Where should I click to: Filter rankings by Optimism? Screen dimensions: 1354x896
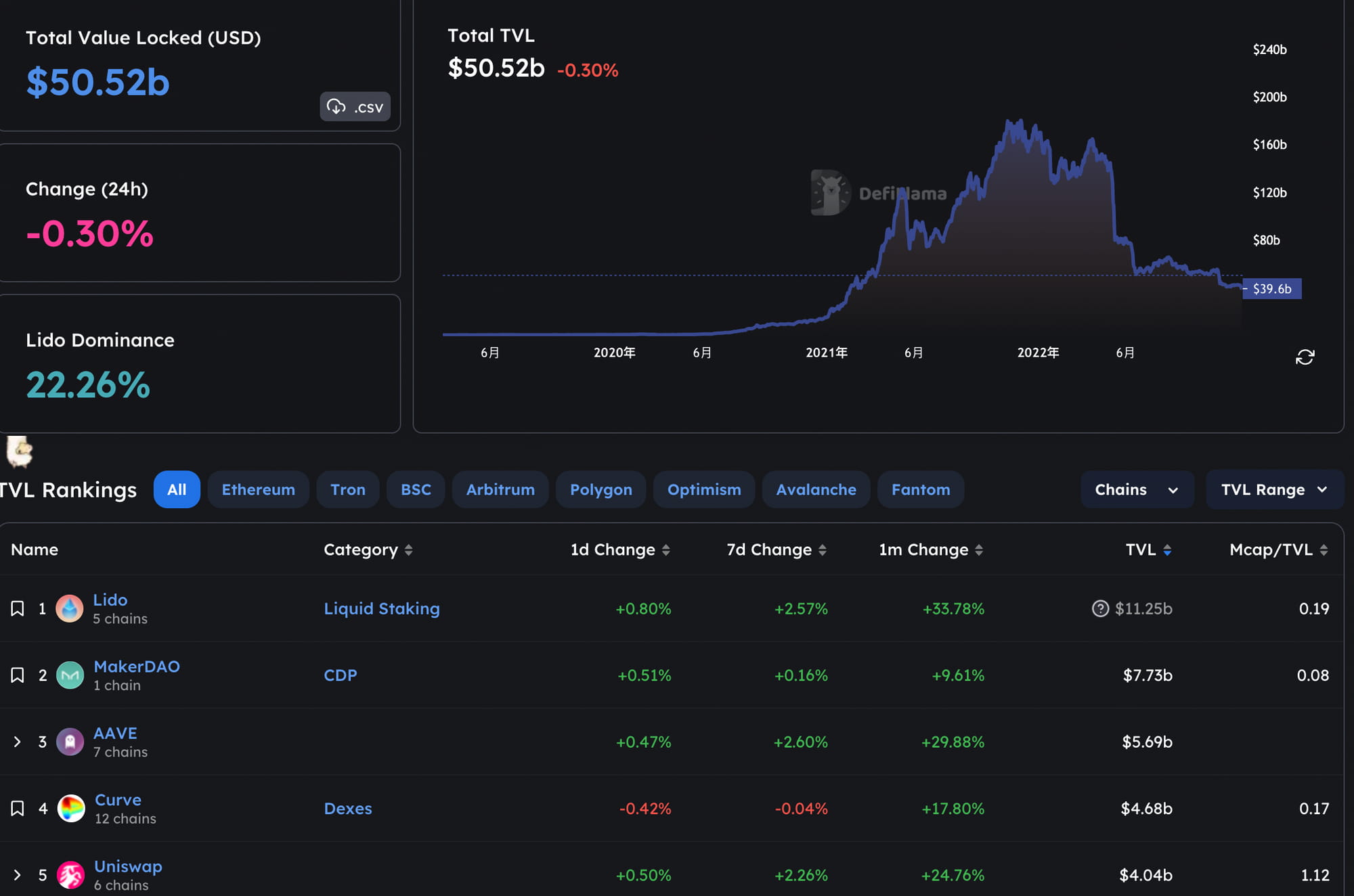704,489
